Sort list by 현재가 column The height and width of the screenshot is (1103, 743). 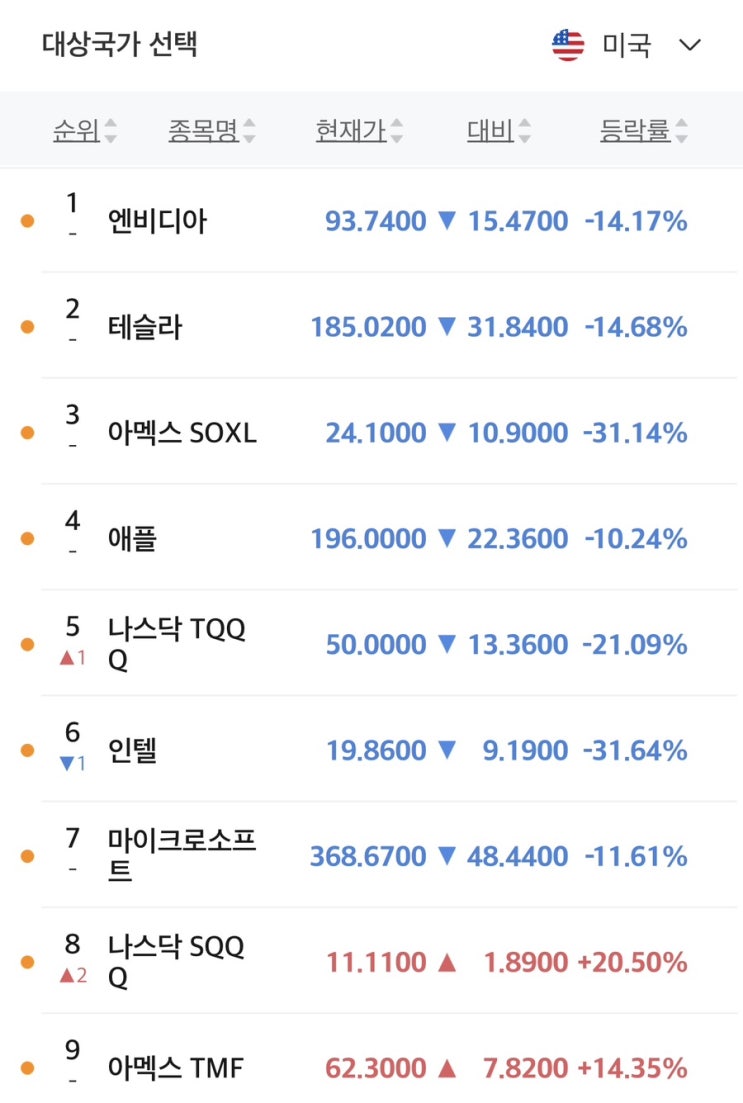pyautogui.click(x=350, y=130)
